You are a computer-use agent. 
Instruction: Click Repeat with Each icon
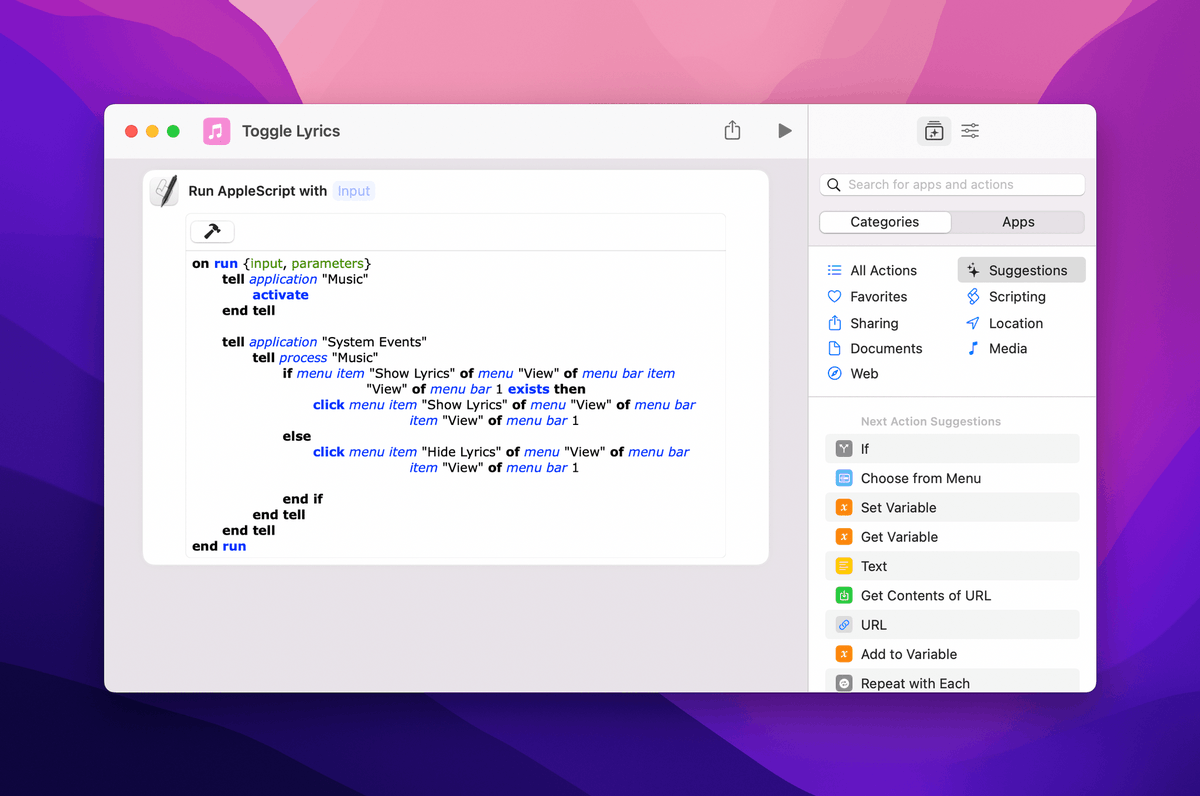844,684
